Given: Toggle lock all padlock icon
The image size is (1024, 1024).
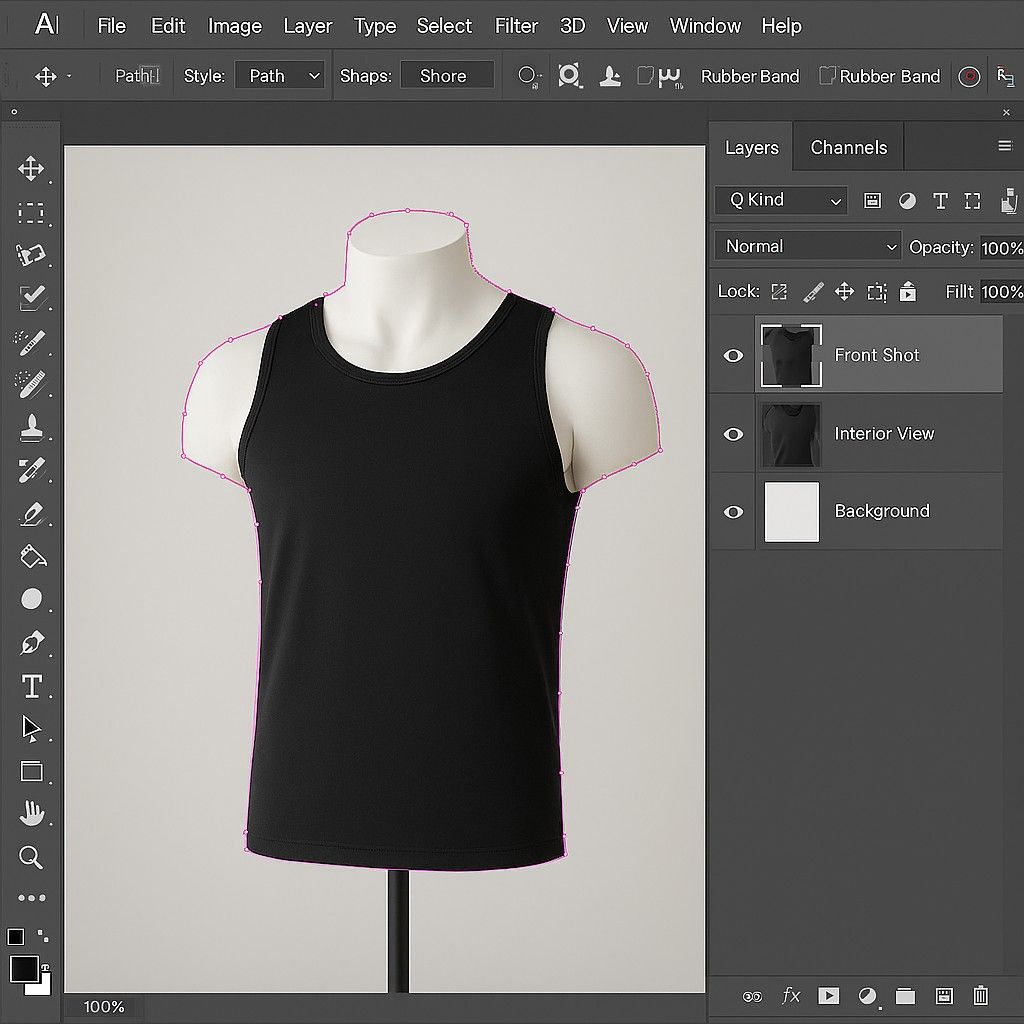Looking at the screenshot, I should point(908,291).
